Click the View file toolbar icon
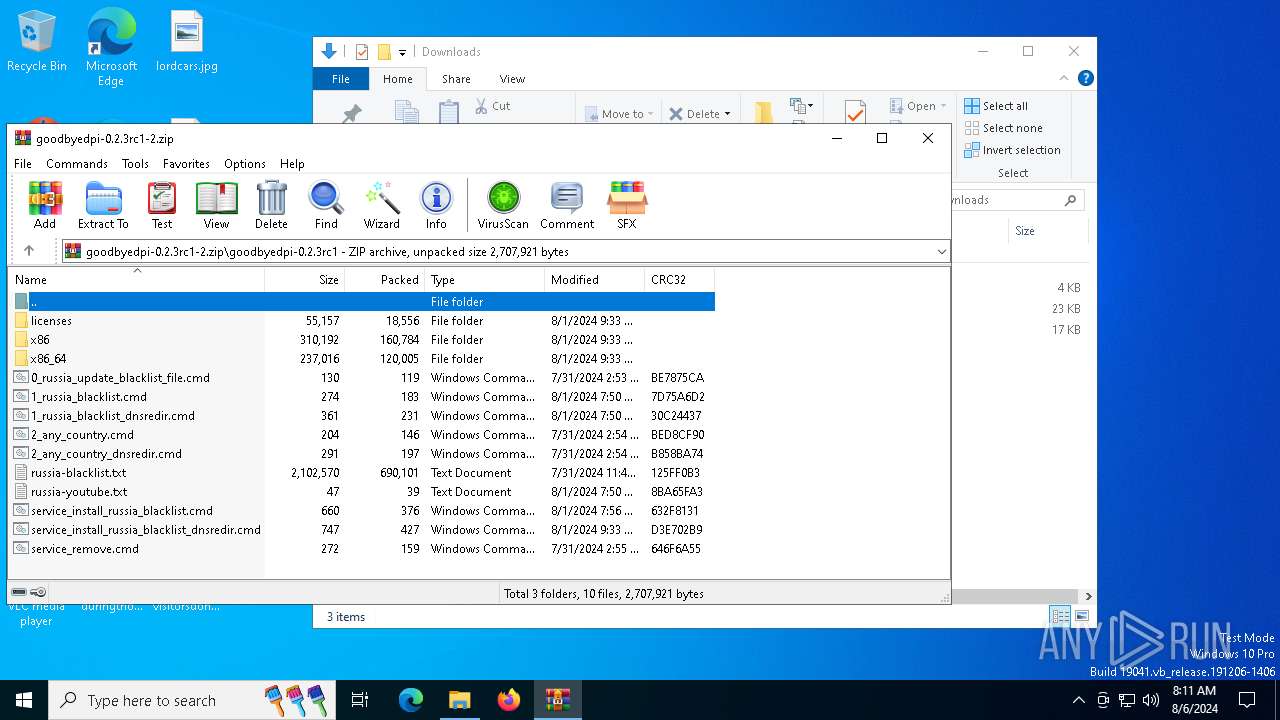The width and height of the screenshot is (1280, 720). 216,205
